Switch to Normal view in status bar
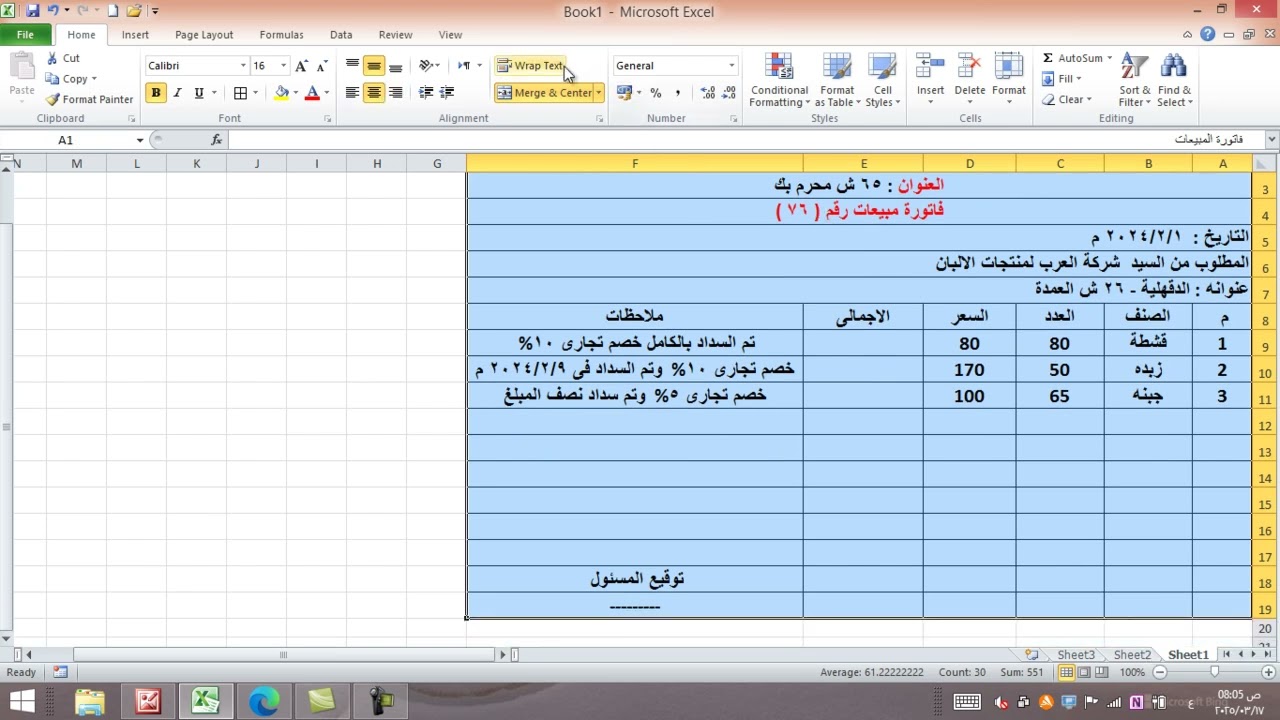1280x720 pixels. coord(1067,673)
